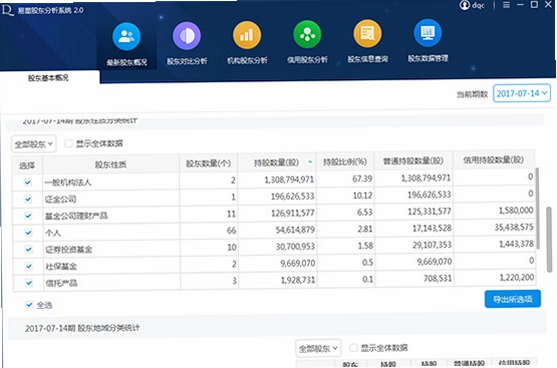Open the 全部股东 dropdown above nature table

click(33, 144)
